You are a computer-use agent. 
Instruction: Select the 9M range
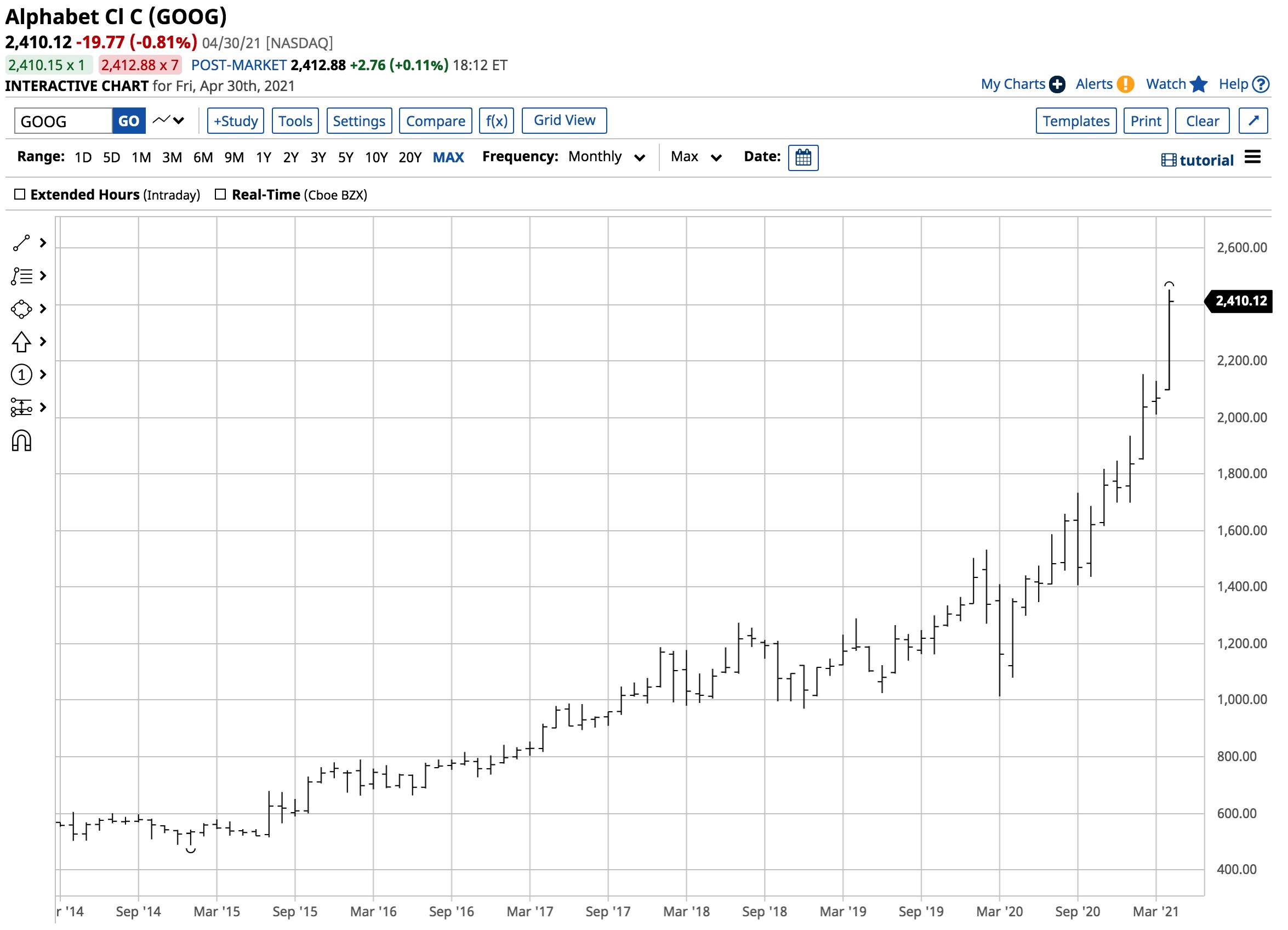(x=235, y=158)
